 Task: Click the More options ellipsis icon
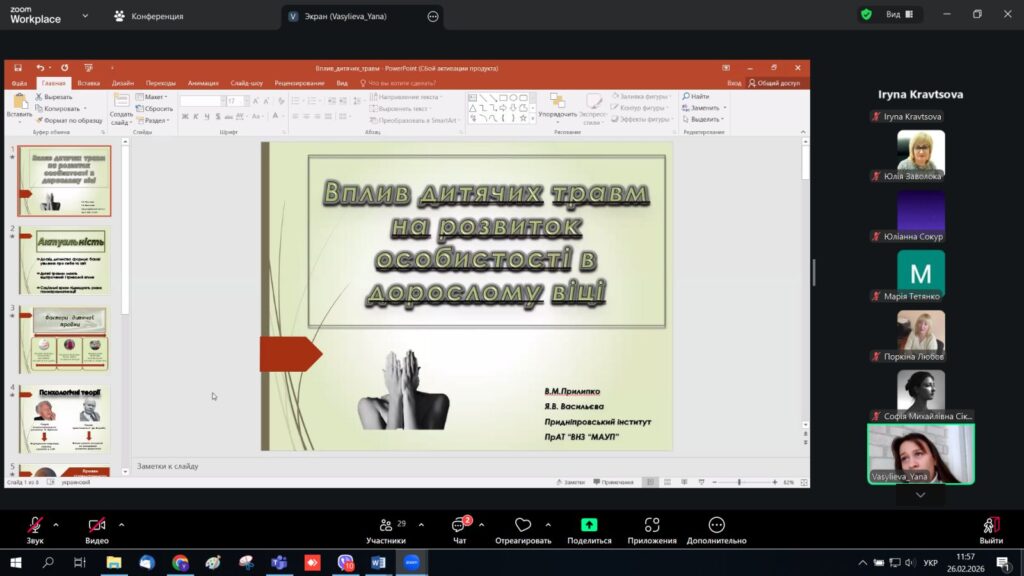click(x=716, y=525)
